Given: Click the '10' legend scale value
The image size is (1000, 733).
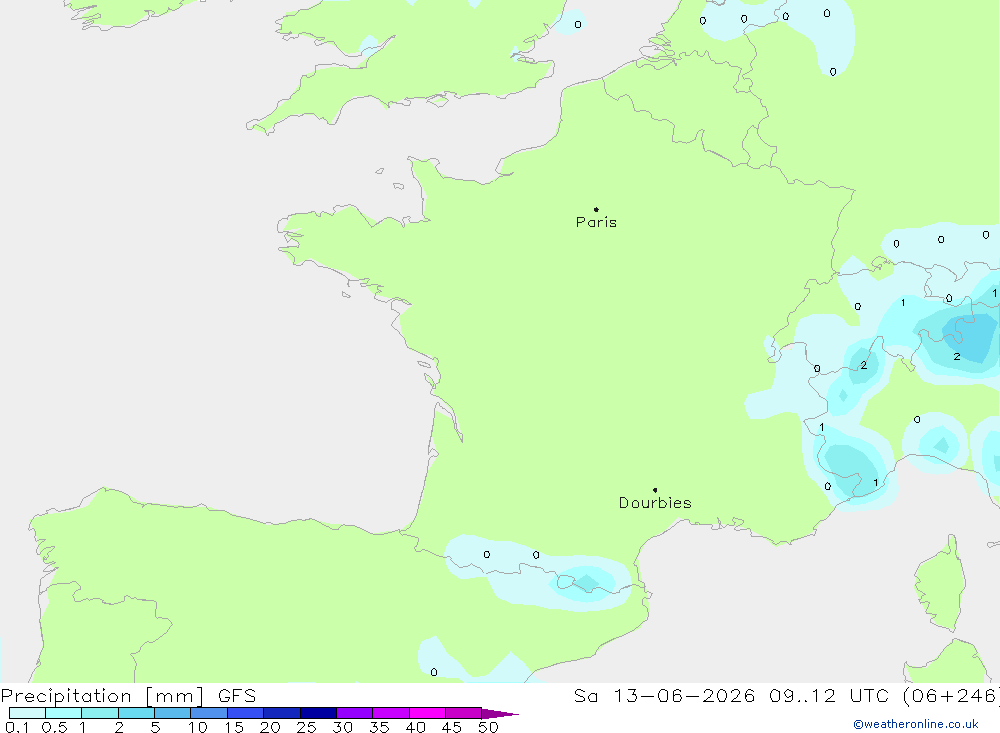Looking at the screenshot, I should tap(198, 727).
